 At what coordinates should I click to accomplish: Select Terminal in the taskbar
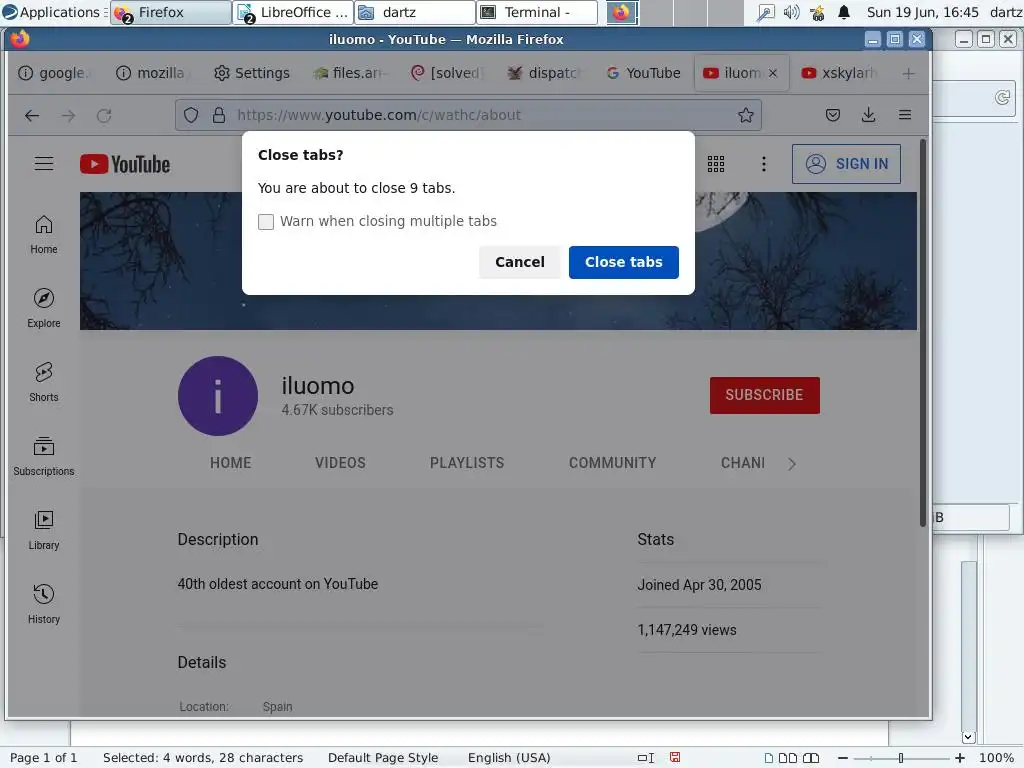click(537, 12)
